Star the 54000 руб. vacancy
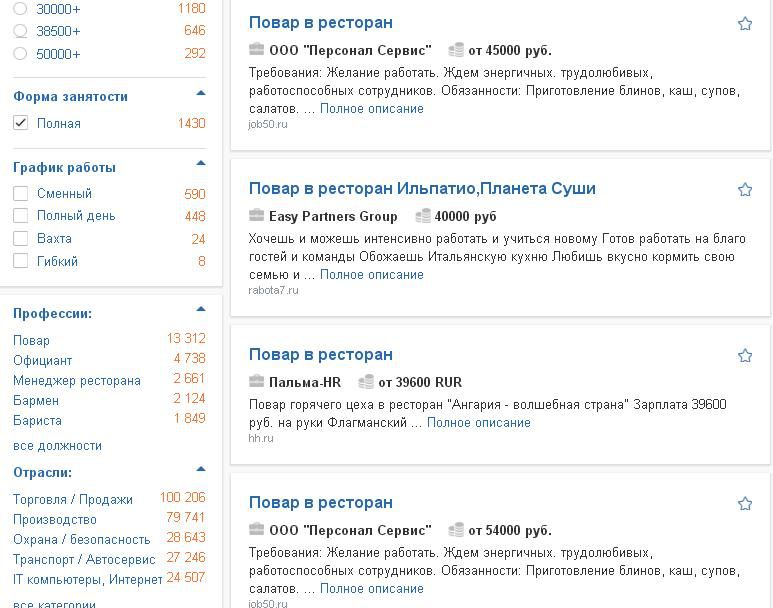This screenshot has width=773, height=608. click(744, 504)
